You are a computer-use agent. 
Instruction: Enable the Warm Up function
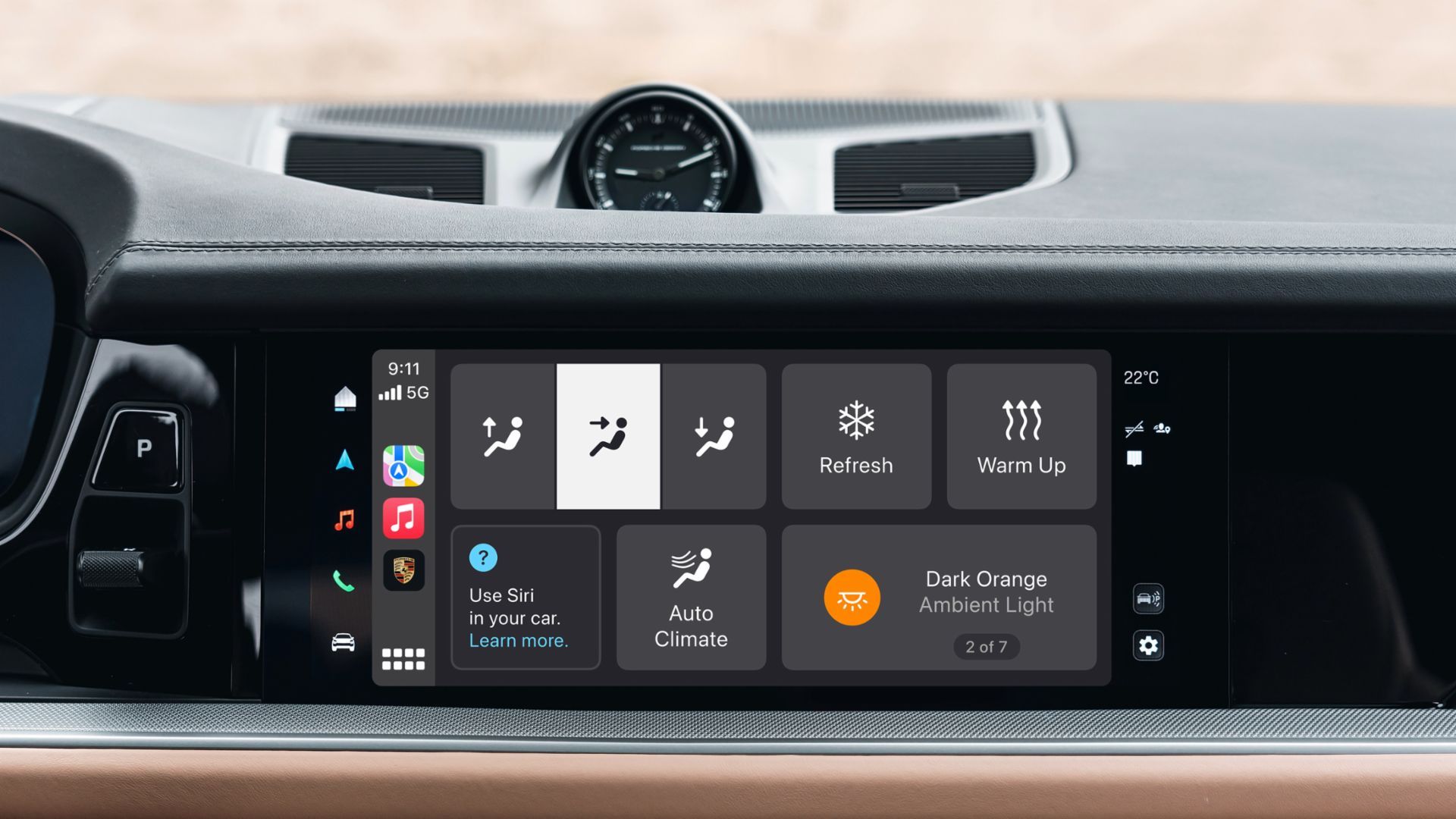[1021, 436]
